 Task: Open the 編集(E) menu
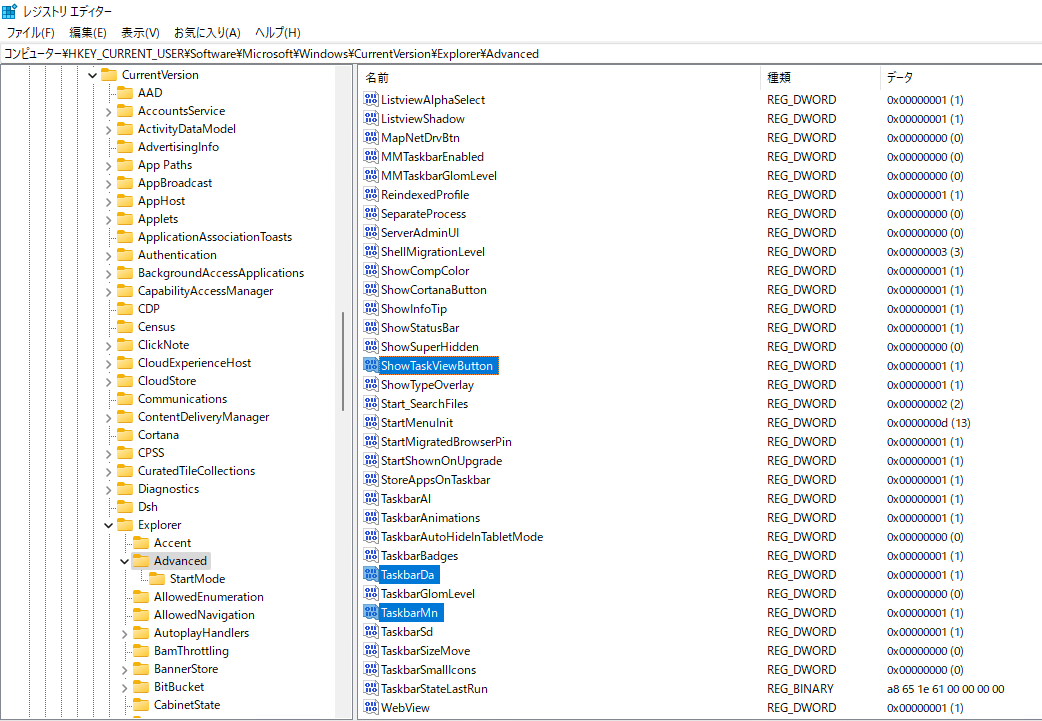pyautogui.click(x=88, y=33)
